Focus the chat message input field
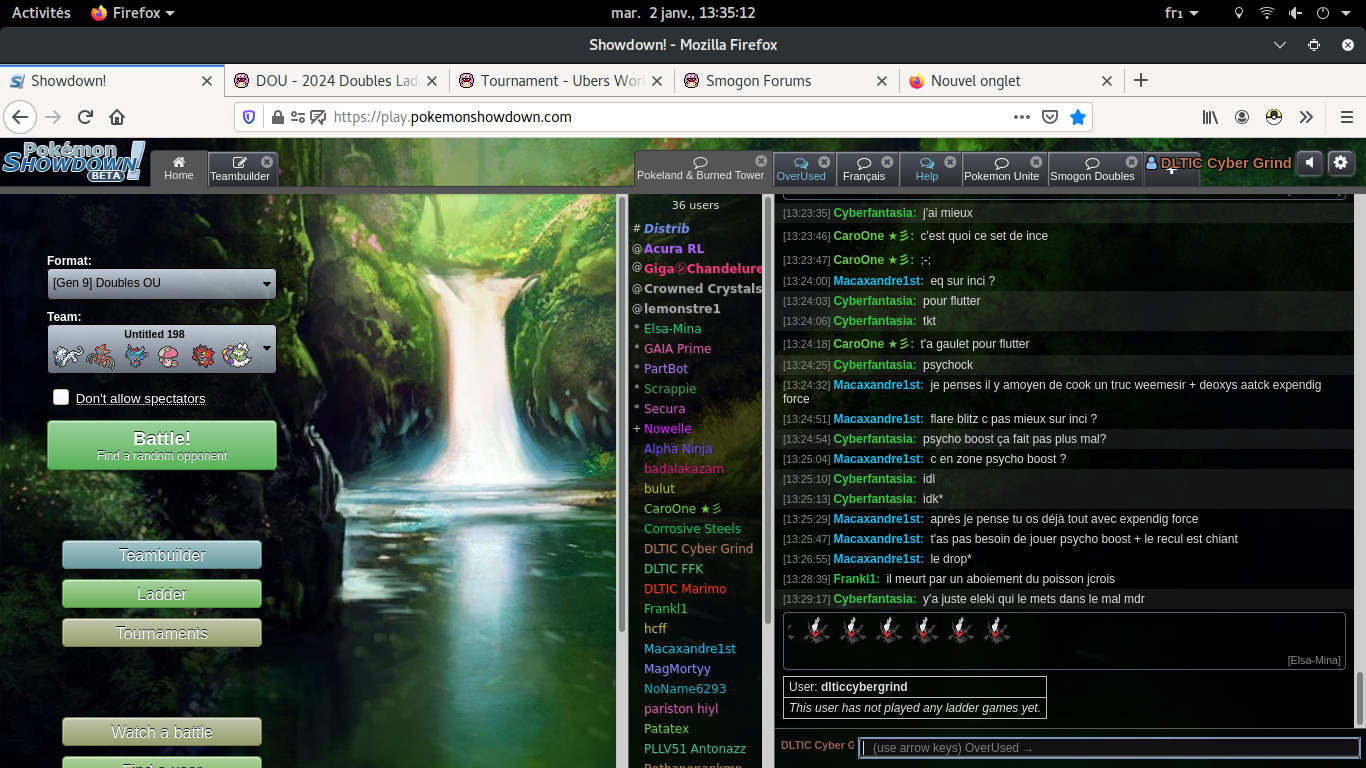The width and height of the screenshot is (1366, 768). 1108,748
